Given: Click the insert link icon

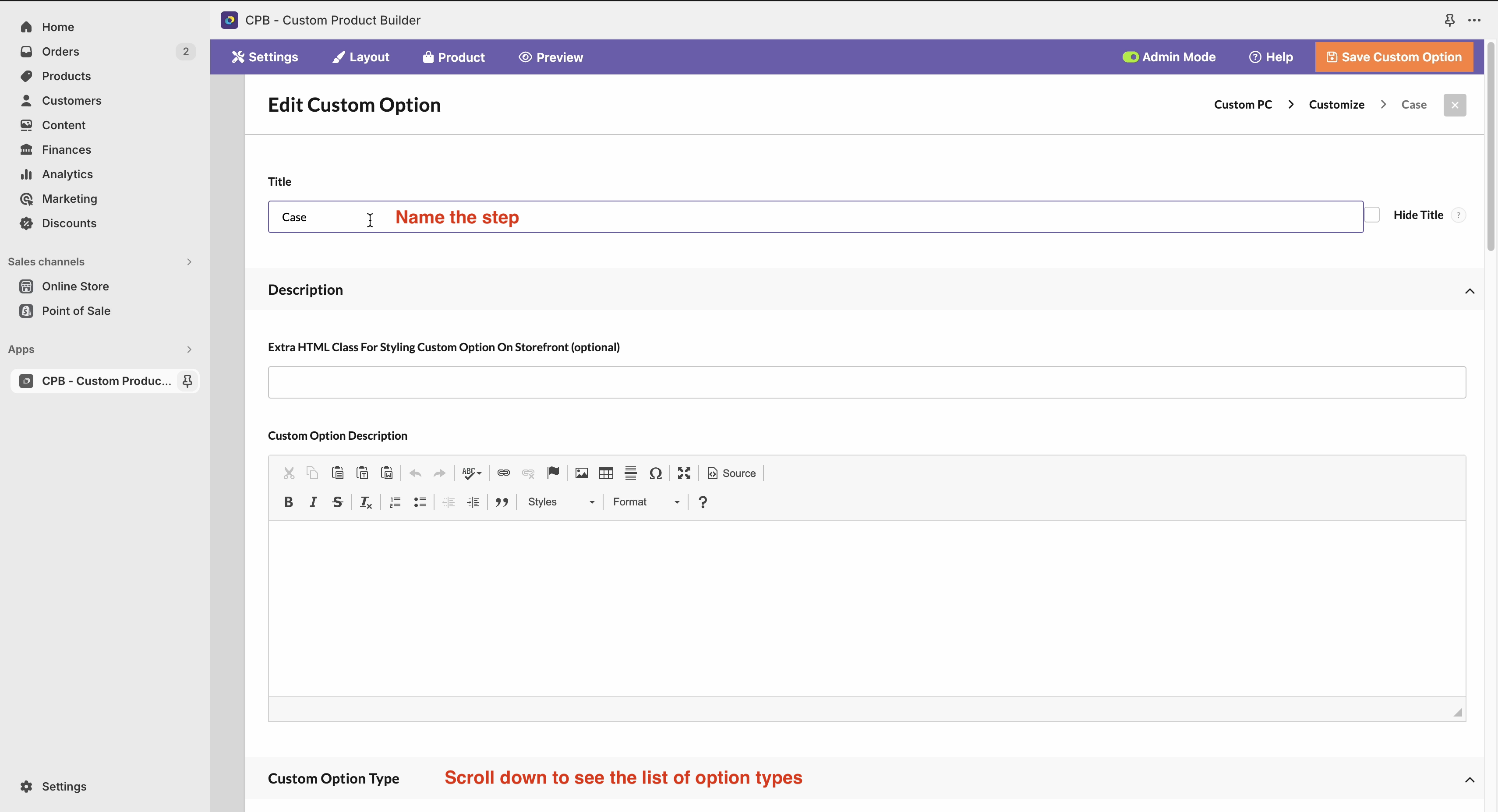Looking at the screenshot, I should (x=504, y=473).
